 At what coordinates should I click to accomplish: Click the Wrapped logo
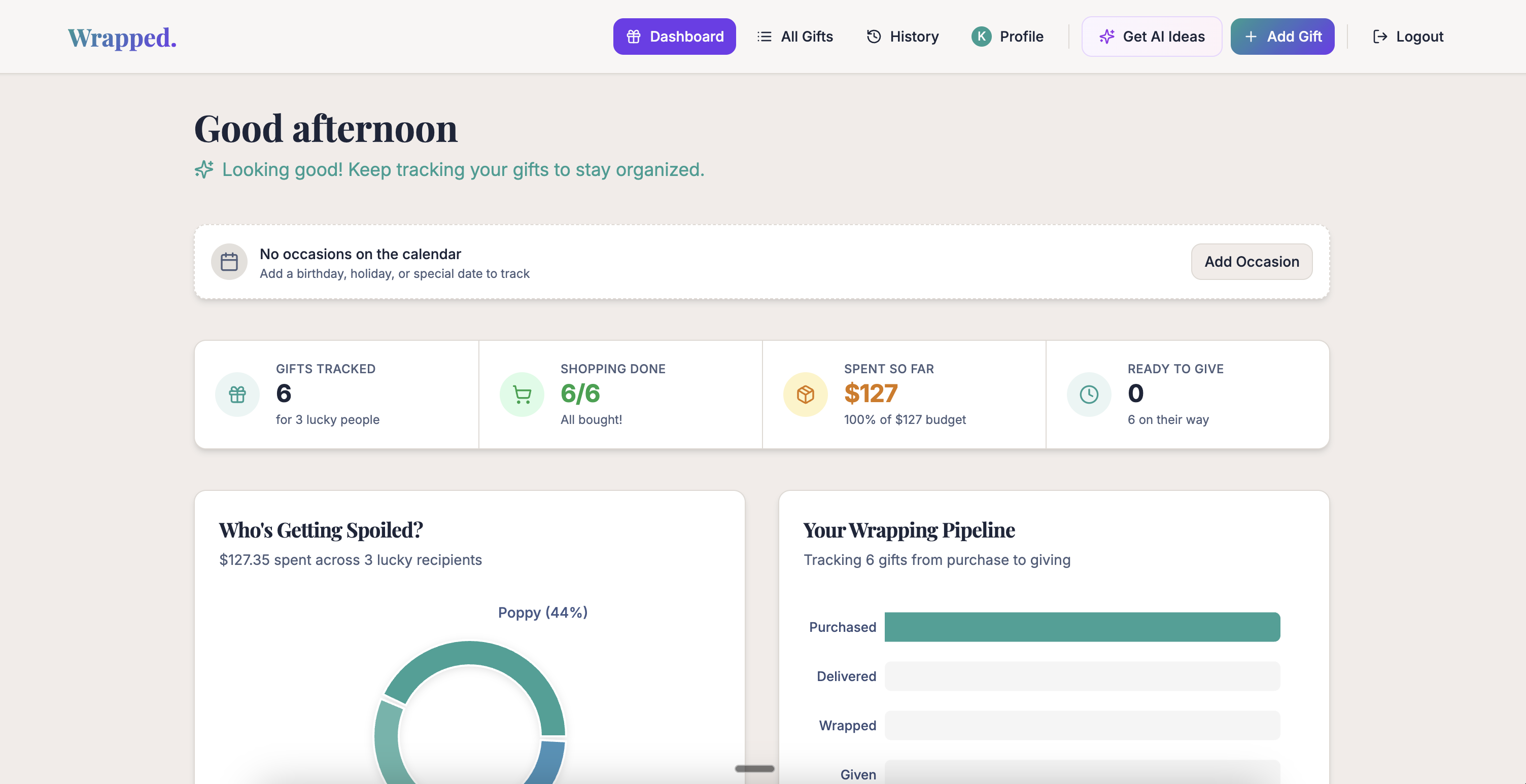point(122,38)
